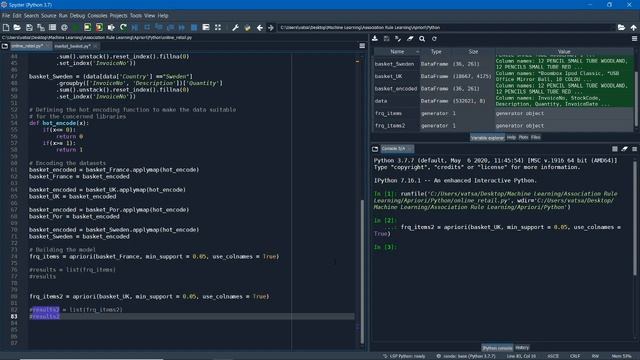This screenshot has width=640, height=360.
Task: Switch to the History tab
Action: 522,348
